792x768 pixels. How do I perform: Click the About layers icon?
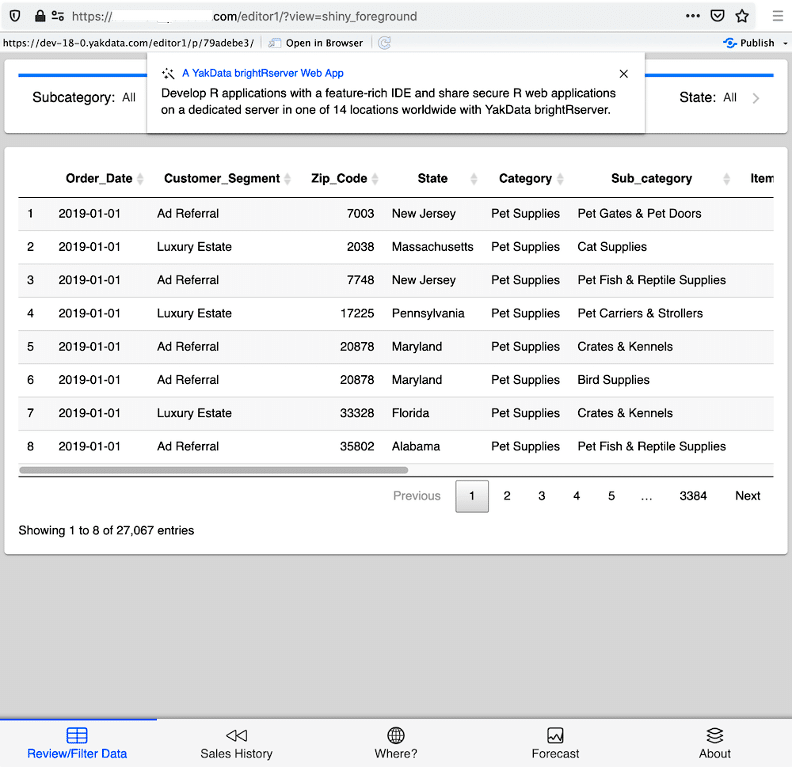[x=714, y=735]
